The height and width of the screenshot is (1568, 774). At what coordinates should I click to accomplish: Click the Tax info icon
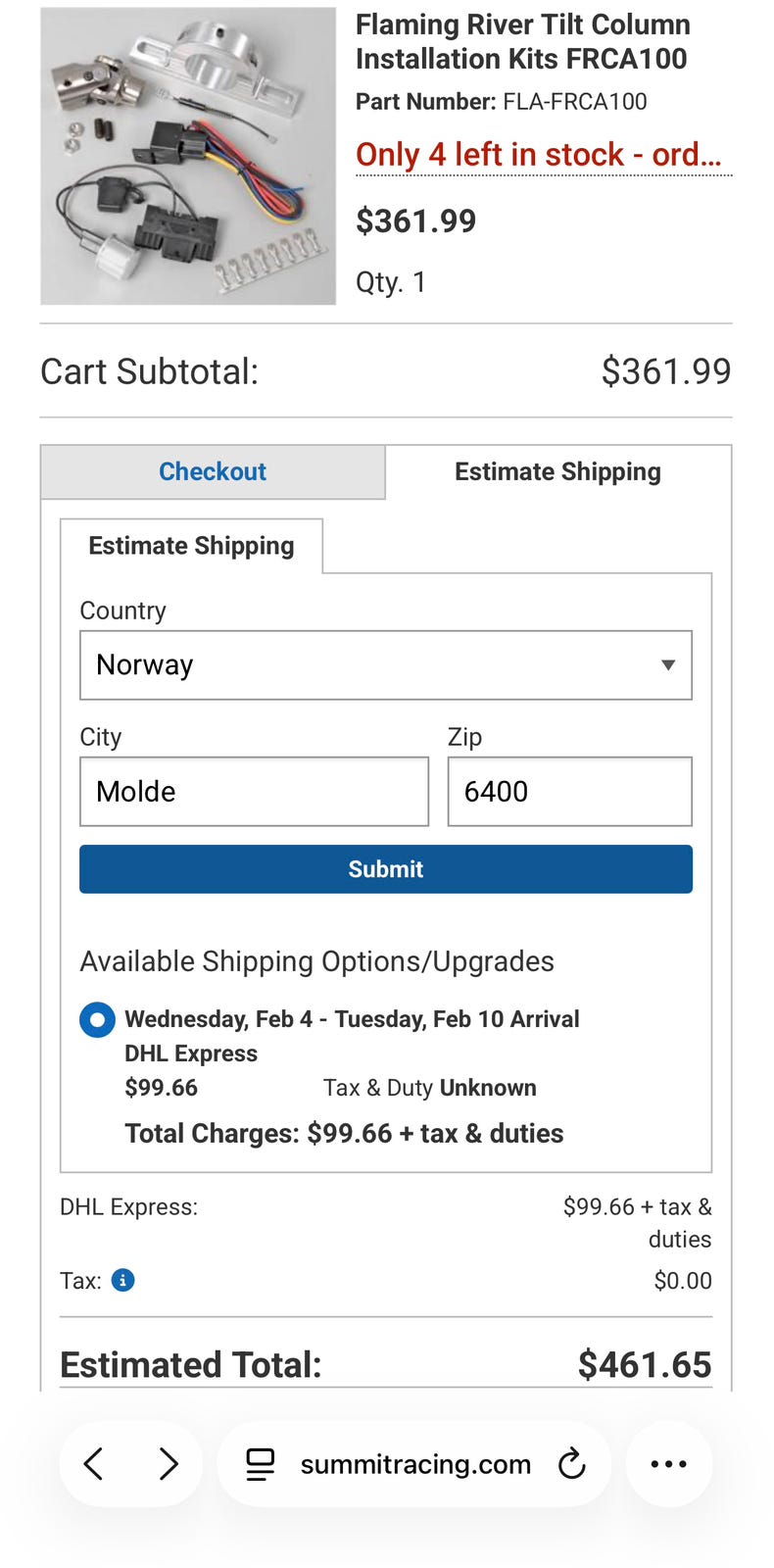pyautogui.click(x=122, y=1280)
